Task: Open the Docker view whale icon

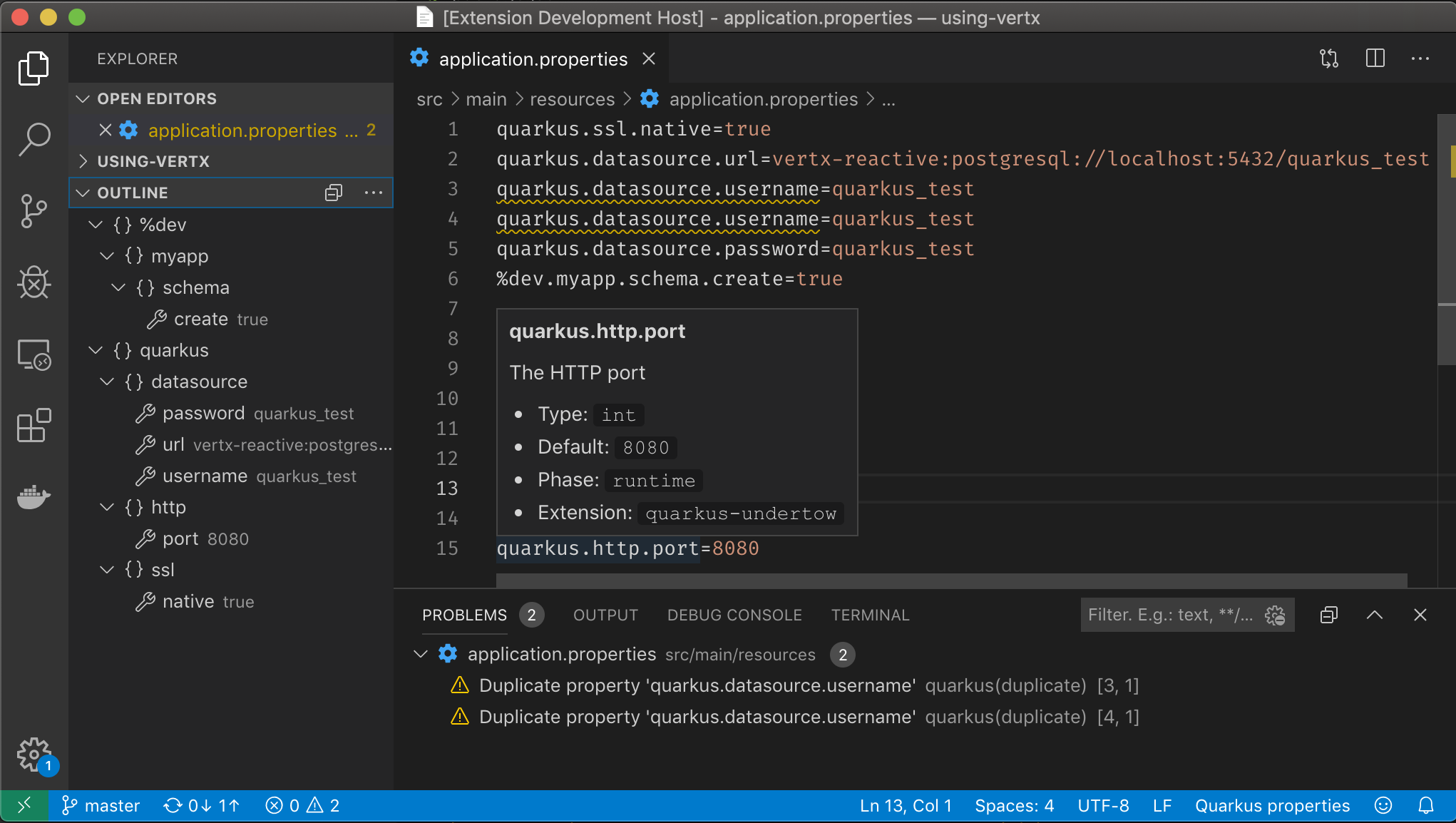Action: coord(34,496)
